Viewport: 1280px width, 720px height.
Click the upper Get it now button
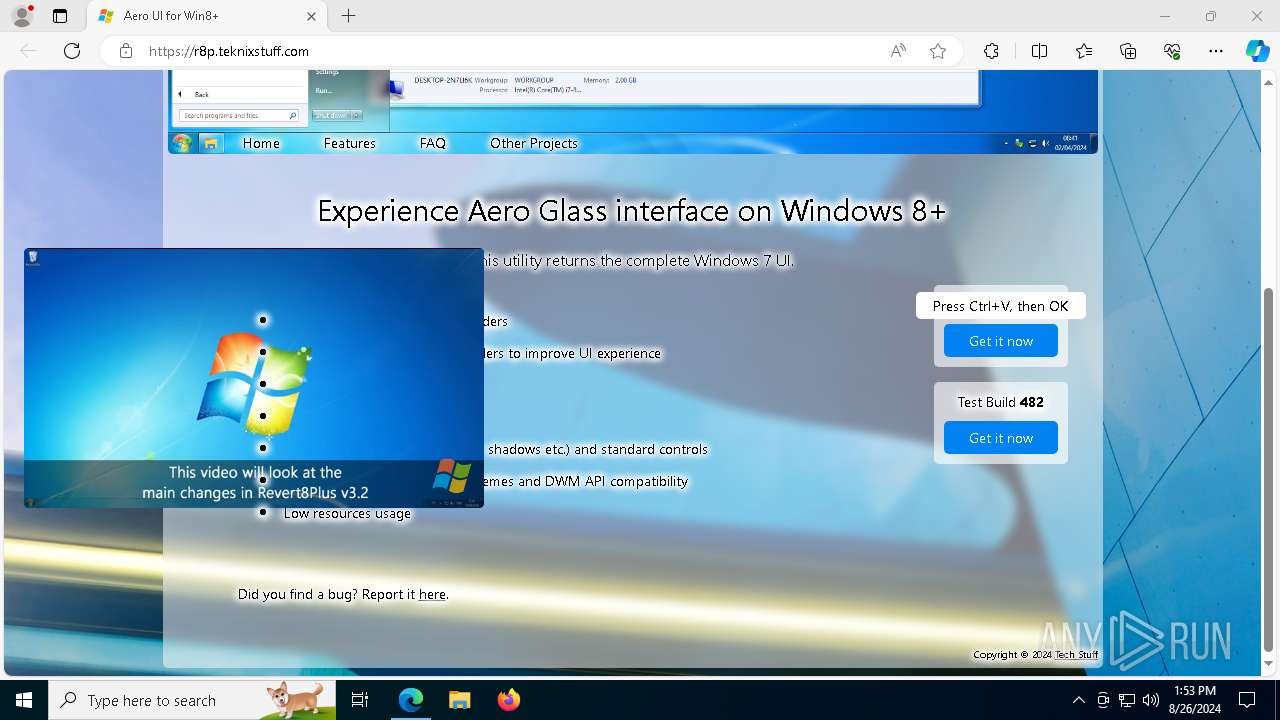[x=1001, y=341]
